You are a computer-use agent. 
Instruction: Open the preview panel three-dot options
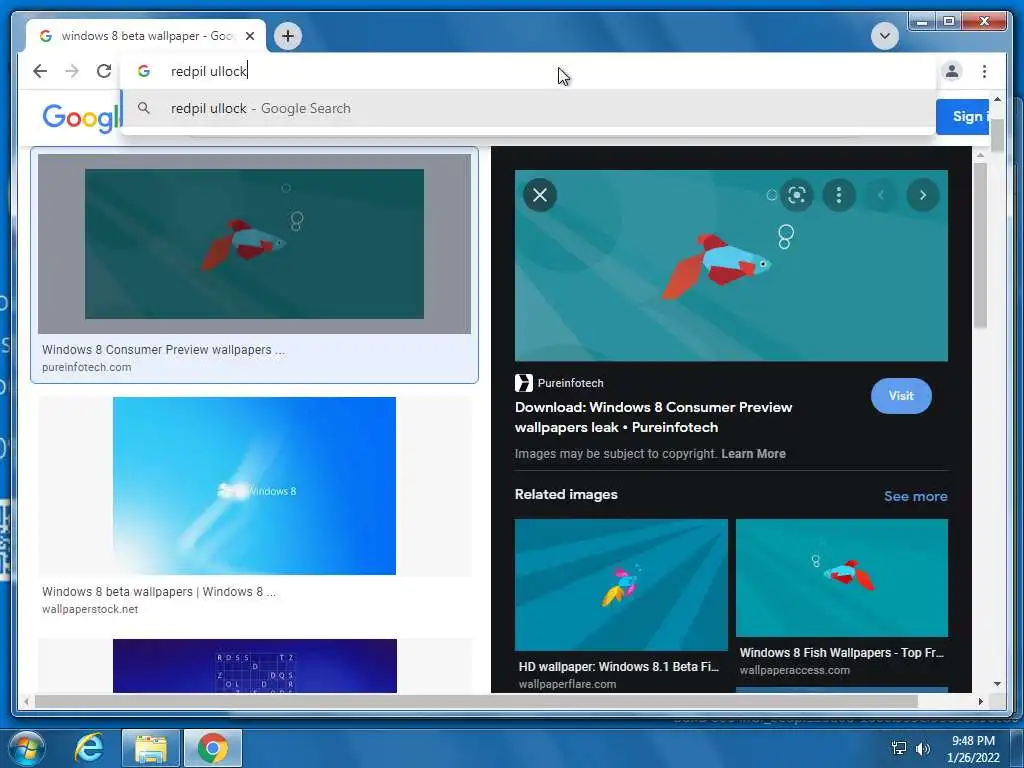click(x=839, y=195)
